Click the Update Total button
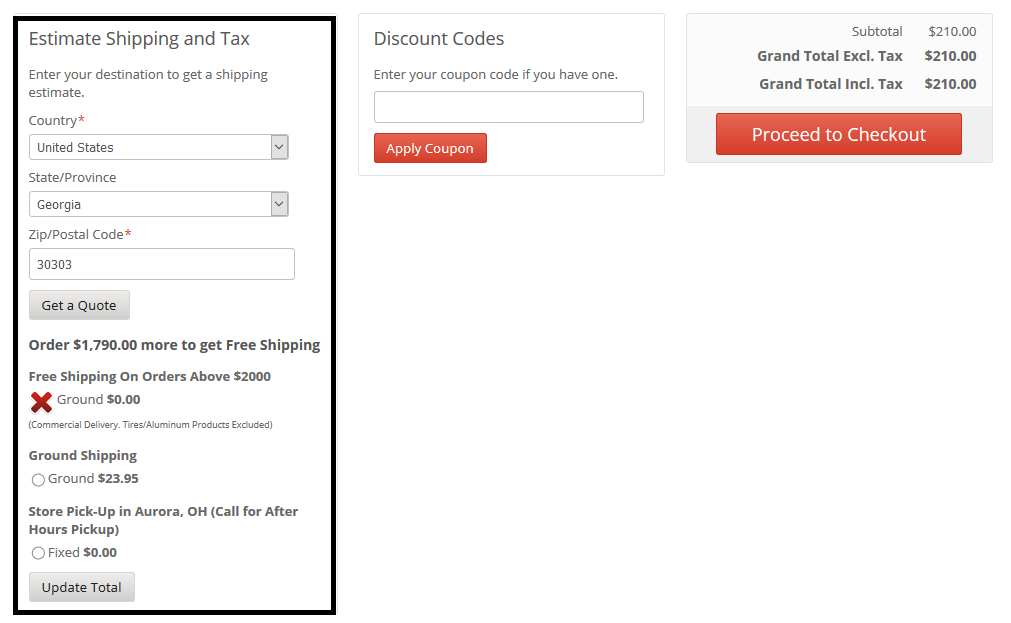Screen dimensions: 1011x623 (x=81, y=587)
